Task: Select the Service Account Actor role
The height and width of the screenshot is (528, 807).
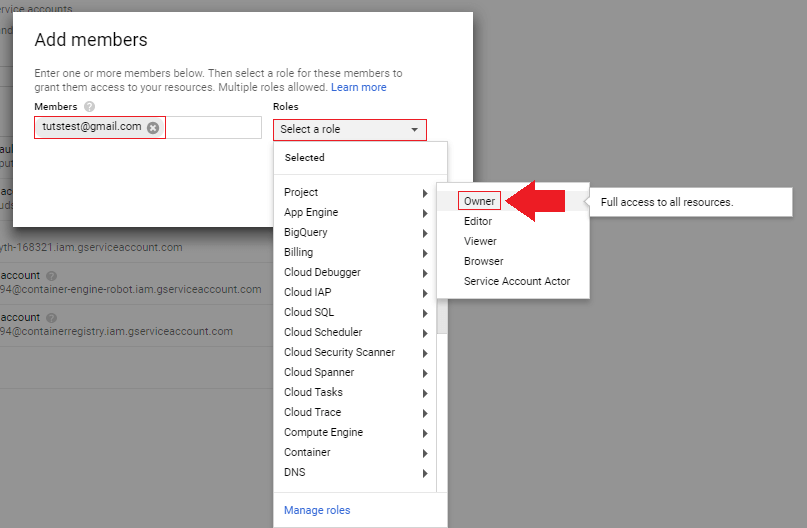Action: click(513, 281)
